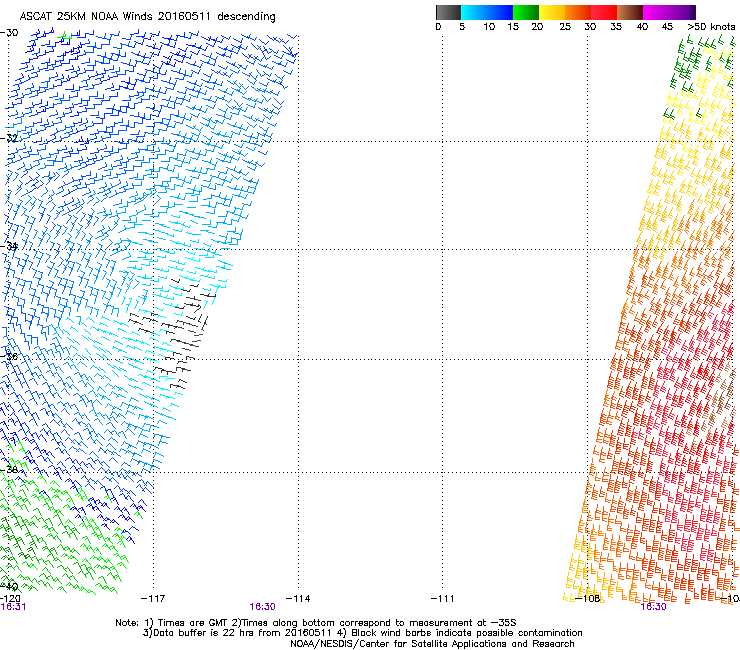This screenshot has height=650, width=740.
Task: Click the purple 16:31 time label
Action: point(13,607)
